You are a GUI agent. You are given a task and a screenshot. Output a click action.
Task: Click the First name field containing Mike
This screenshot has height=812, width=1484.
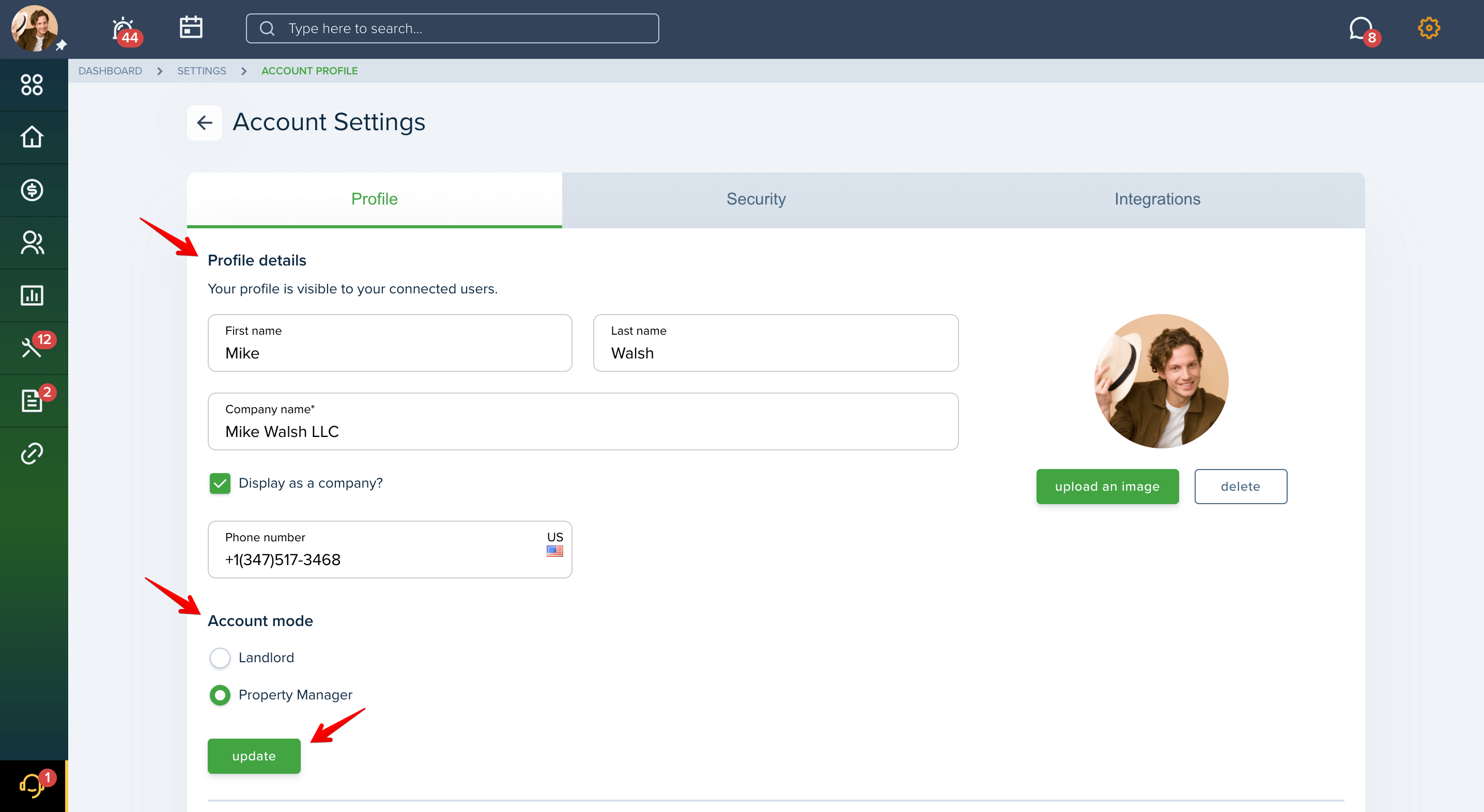tap(390, 343)
